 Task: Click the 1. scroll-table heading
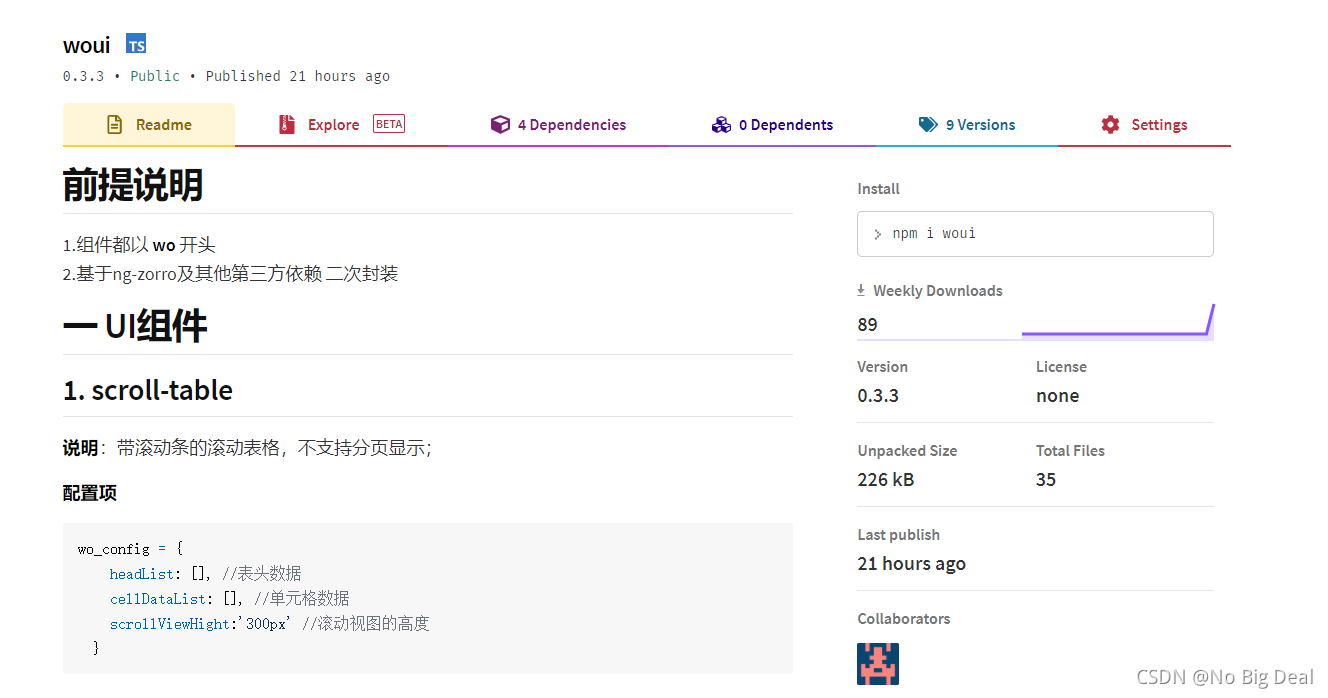tap(148, 390)
